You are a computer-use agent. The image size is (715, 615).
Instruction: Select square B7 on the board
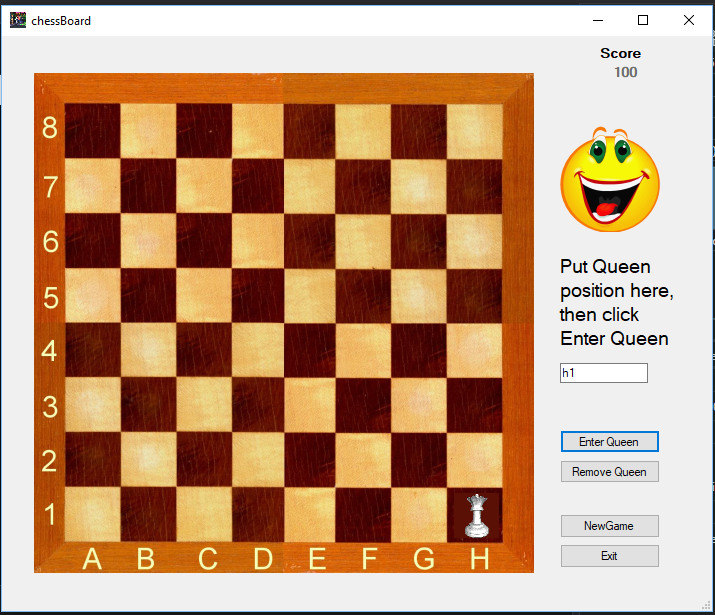pyautogui.click(x=148, y=186)
